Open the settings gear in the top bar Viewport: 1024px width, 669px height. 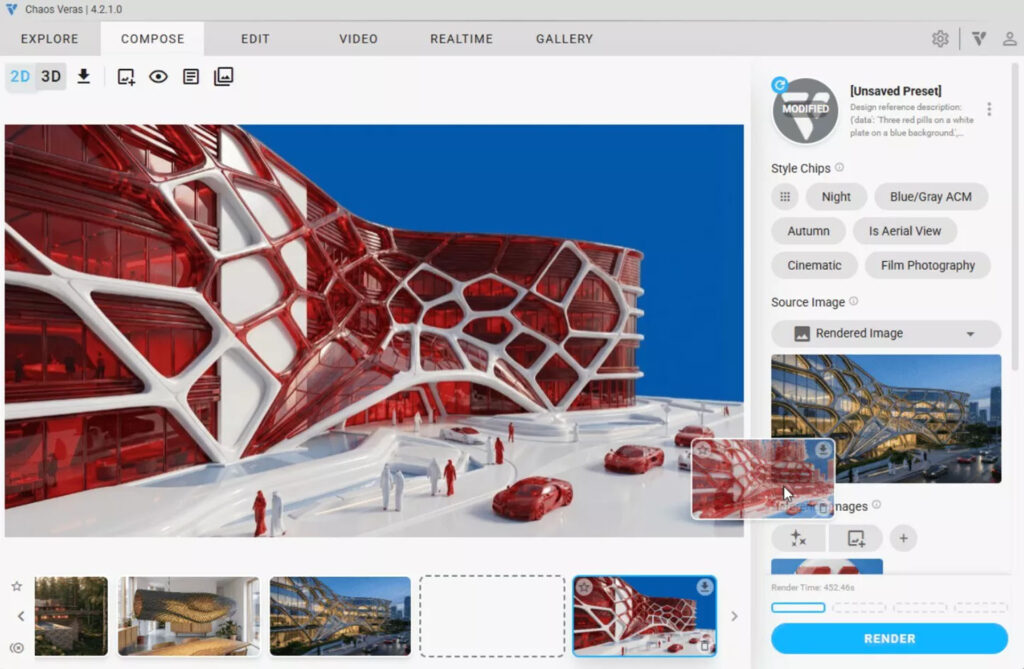[940, 38]
